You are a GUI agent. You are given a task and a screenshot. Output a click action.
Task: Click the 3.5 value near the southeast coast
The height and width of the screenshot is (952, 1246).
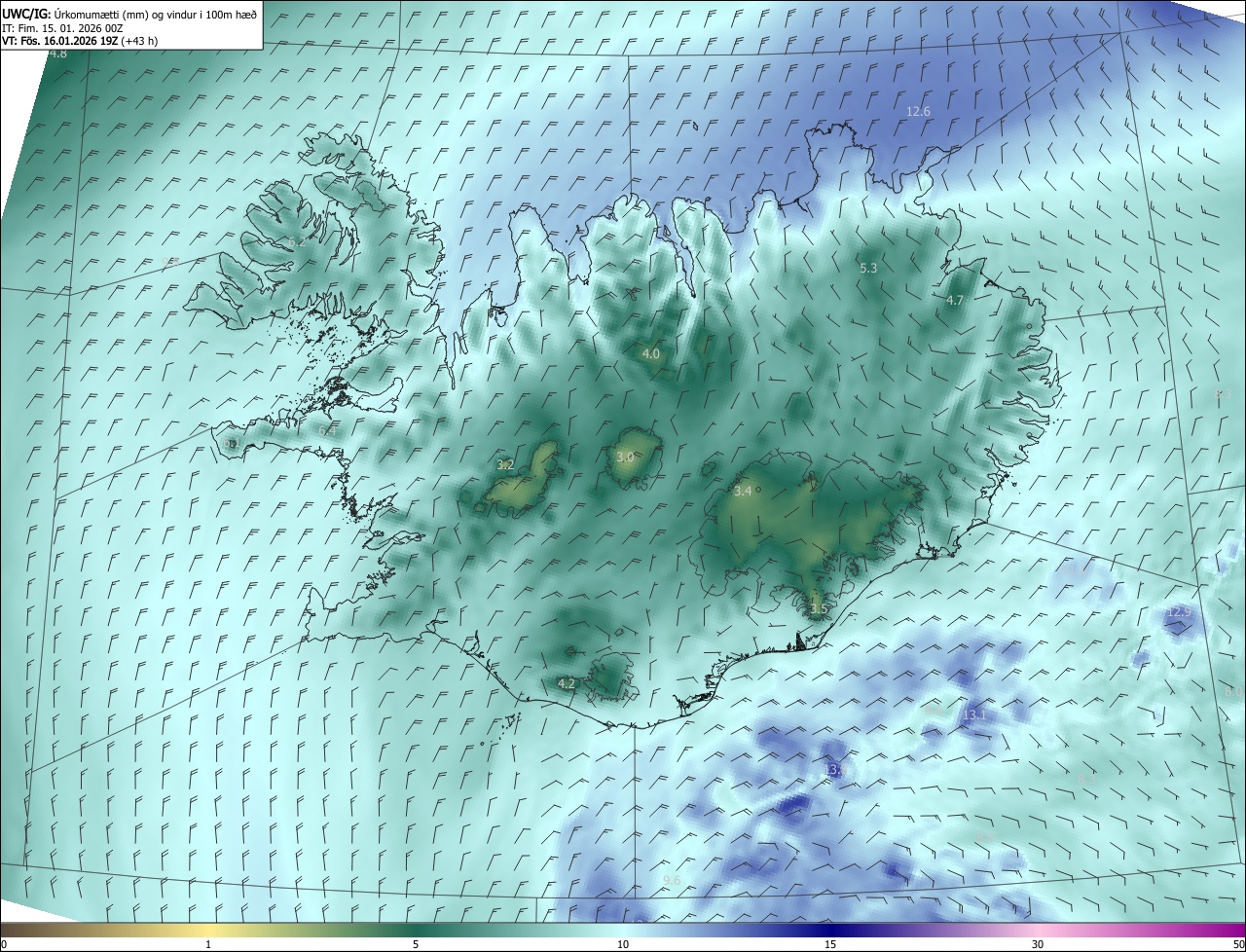(818, 609)
